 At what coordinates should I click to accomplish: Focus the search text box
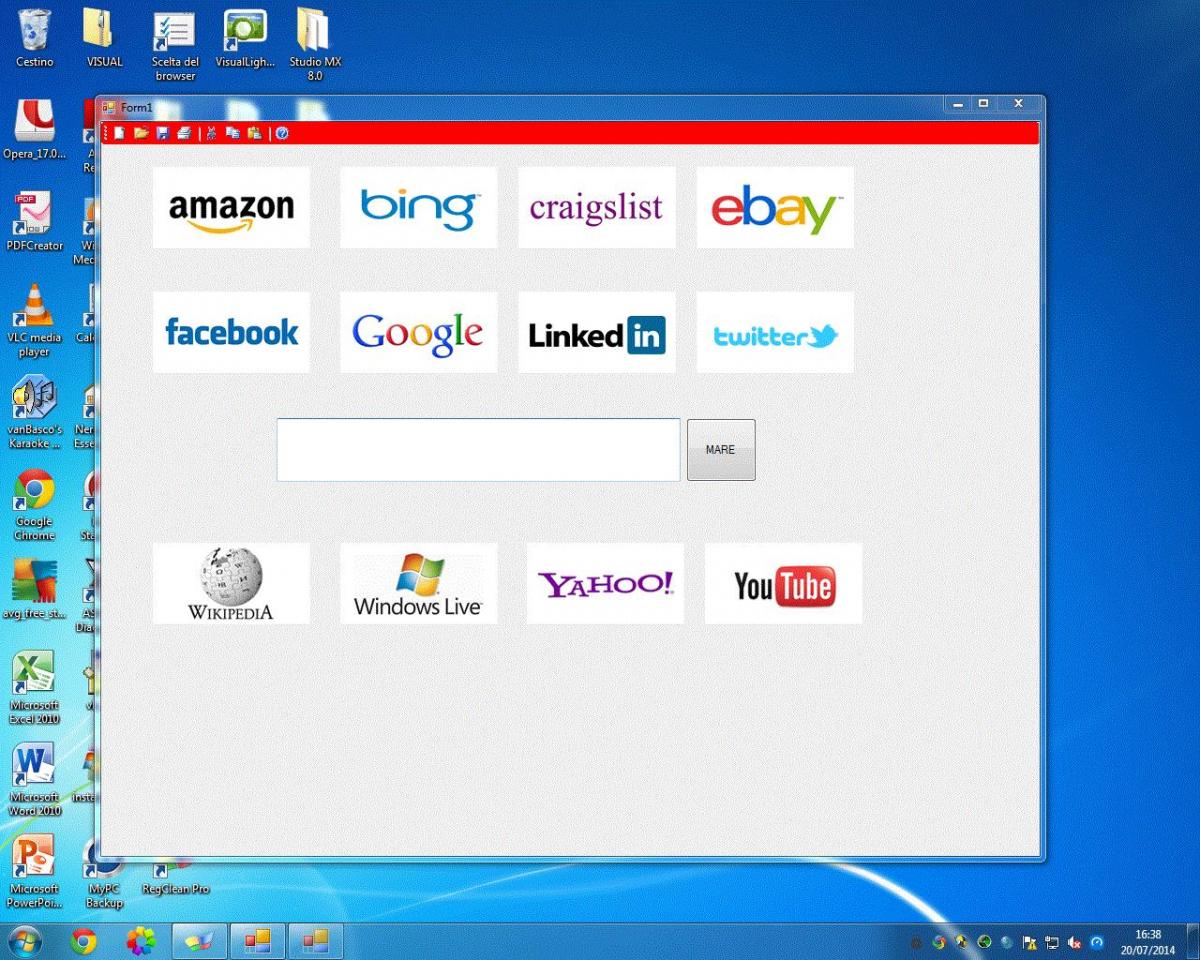pyautogui.click(x=478, y=450)
